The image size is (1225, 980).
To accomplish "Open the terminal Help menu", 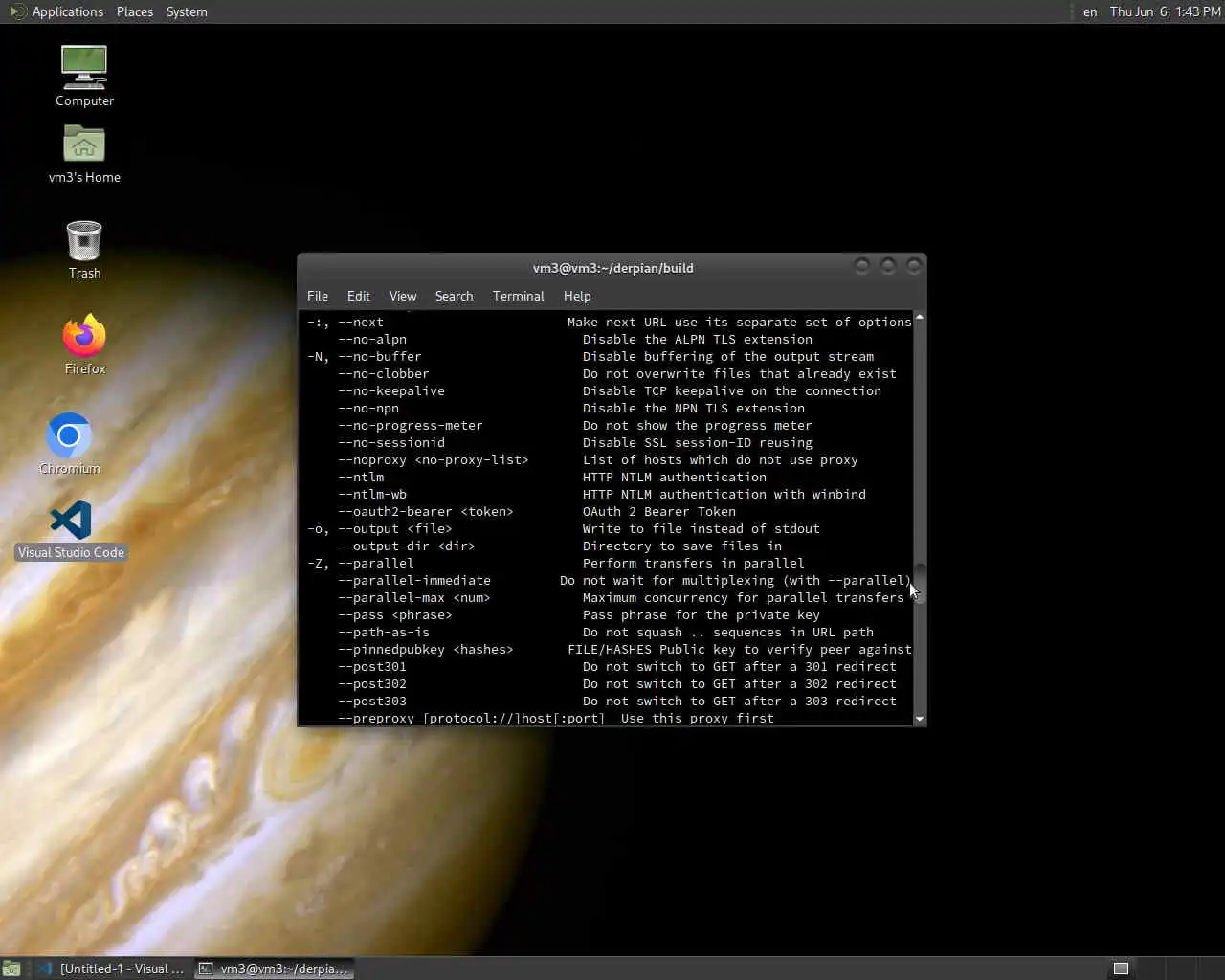I will click(577, 296).
